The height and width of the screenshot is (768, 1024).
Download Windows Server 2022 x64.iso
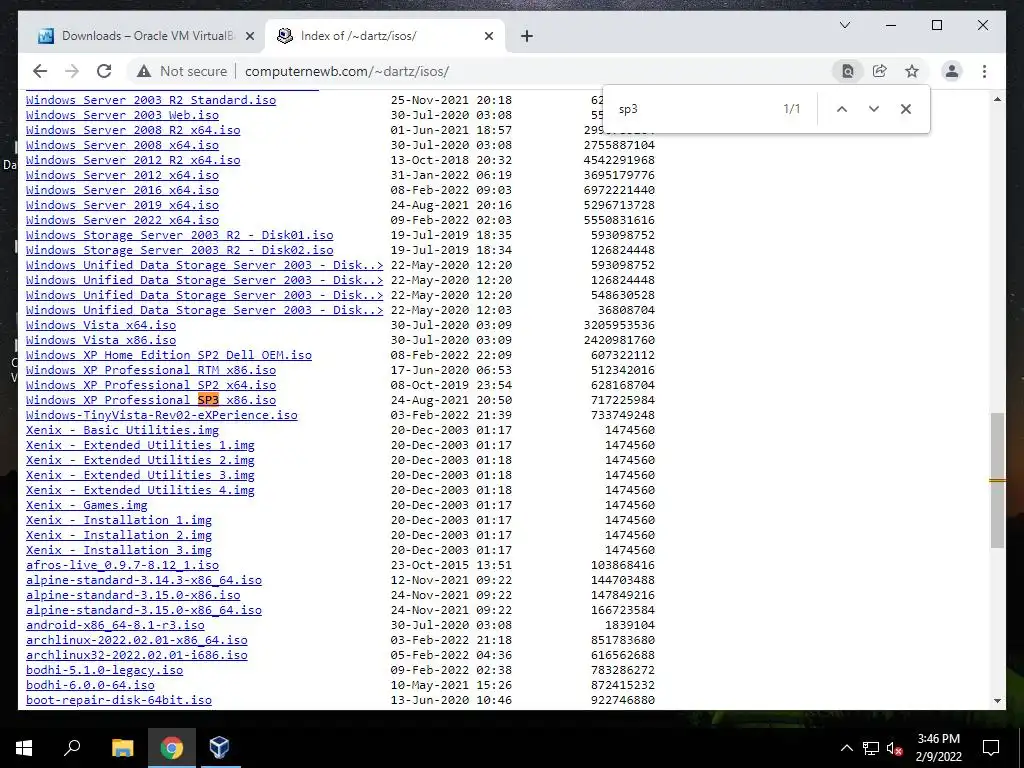(122, 220)
